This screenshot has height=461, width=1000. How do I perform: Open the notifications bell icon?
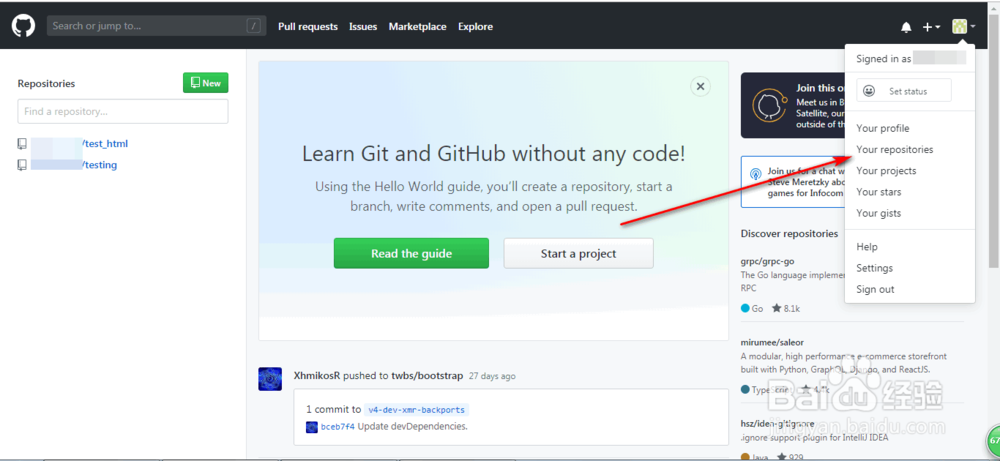906,27
